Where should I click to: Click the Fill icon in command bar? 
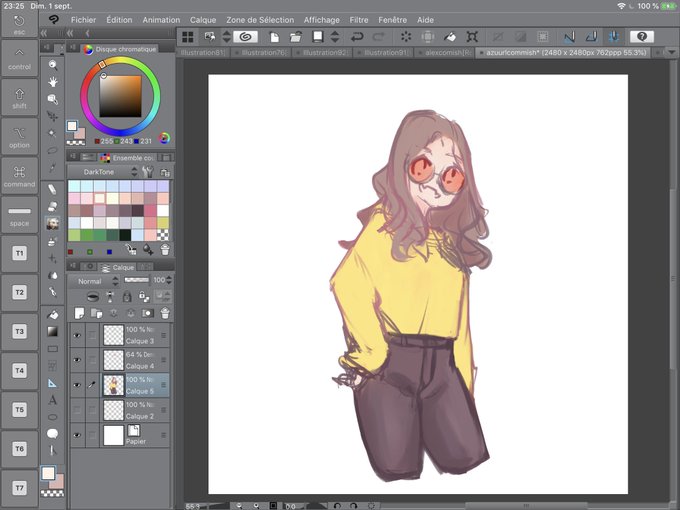(x=450, y=37)
